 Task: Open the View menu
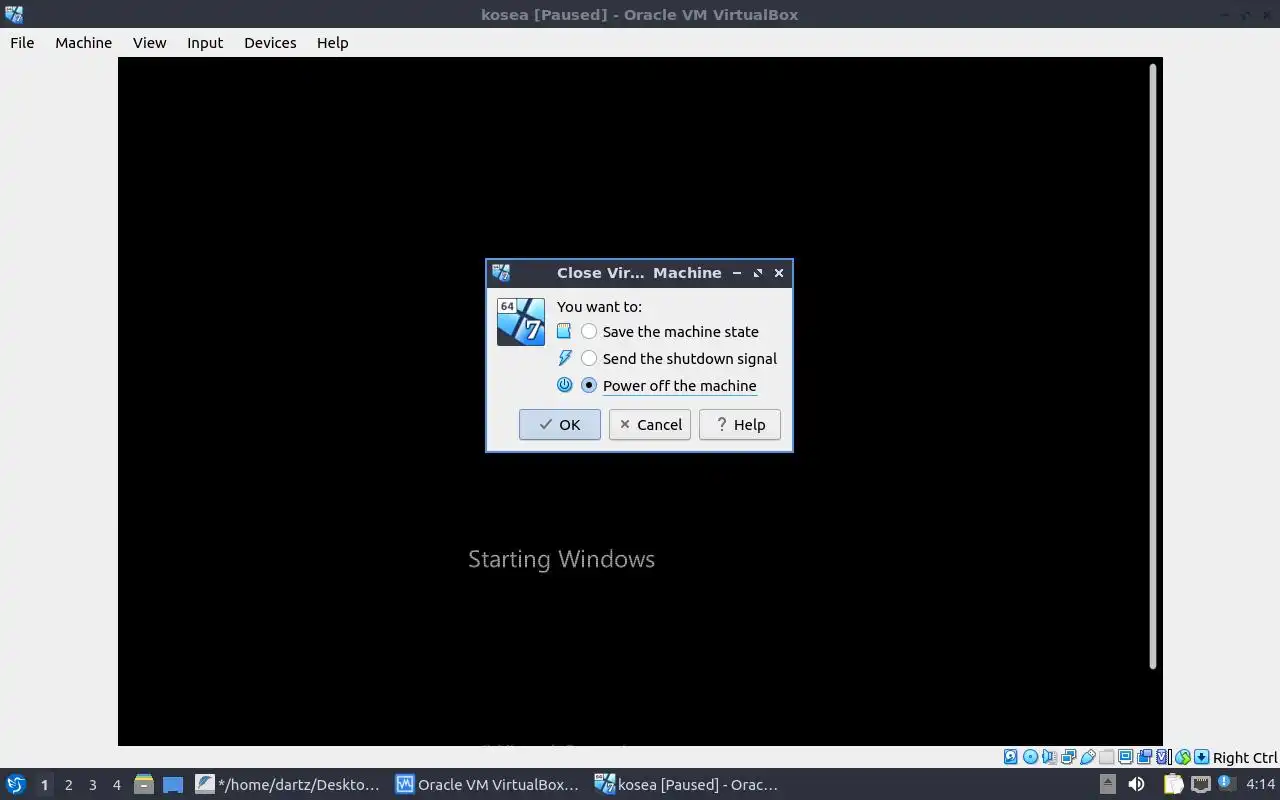coord(149,42)
